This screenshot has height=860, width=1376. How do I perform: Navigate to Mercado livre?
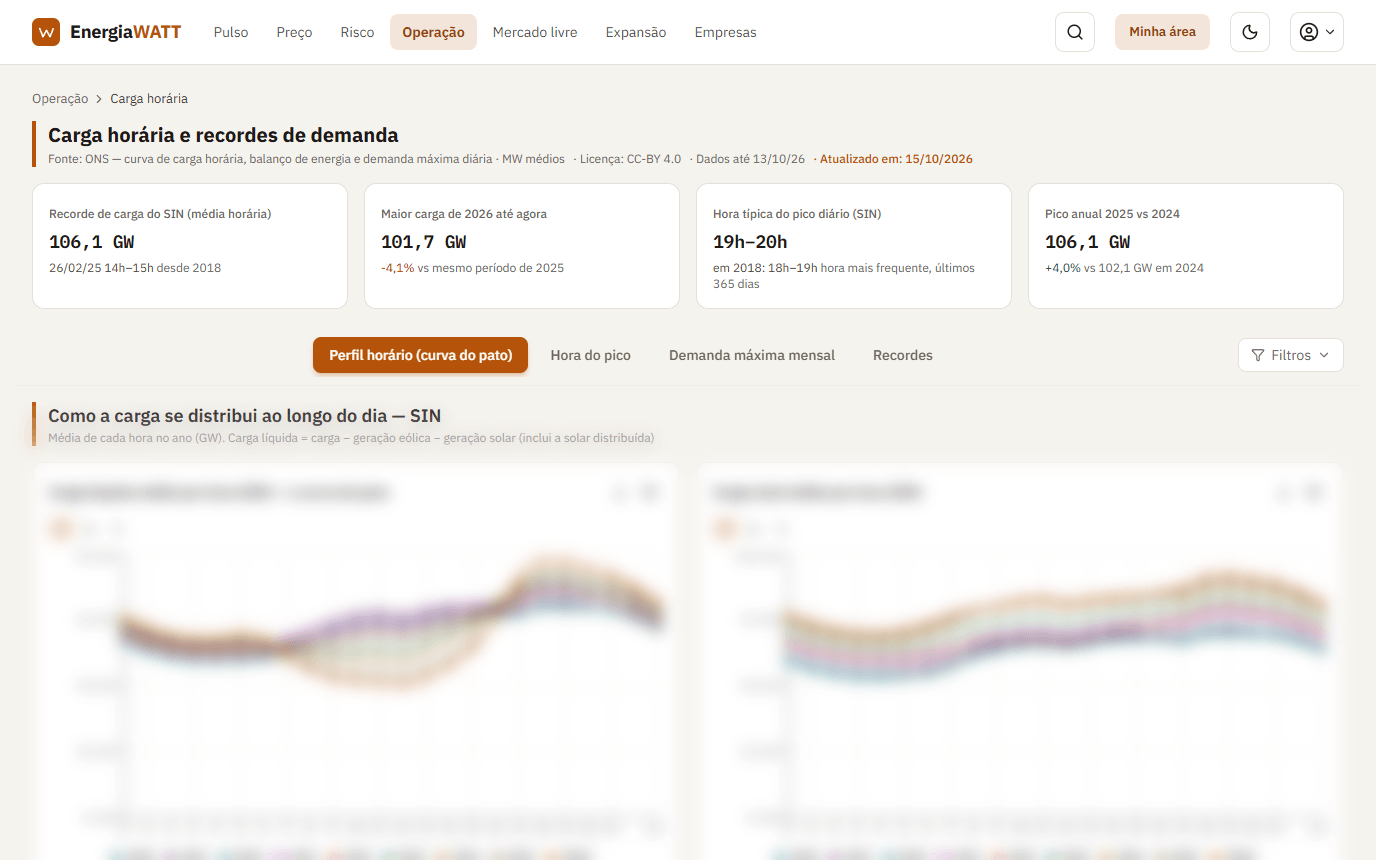[x=535, y=32]
